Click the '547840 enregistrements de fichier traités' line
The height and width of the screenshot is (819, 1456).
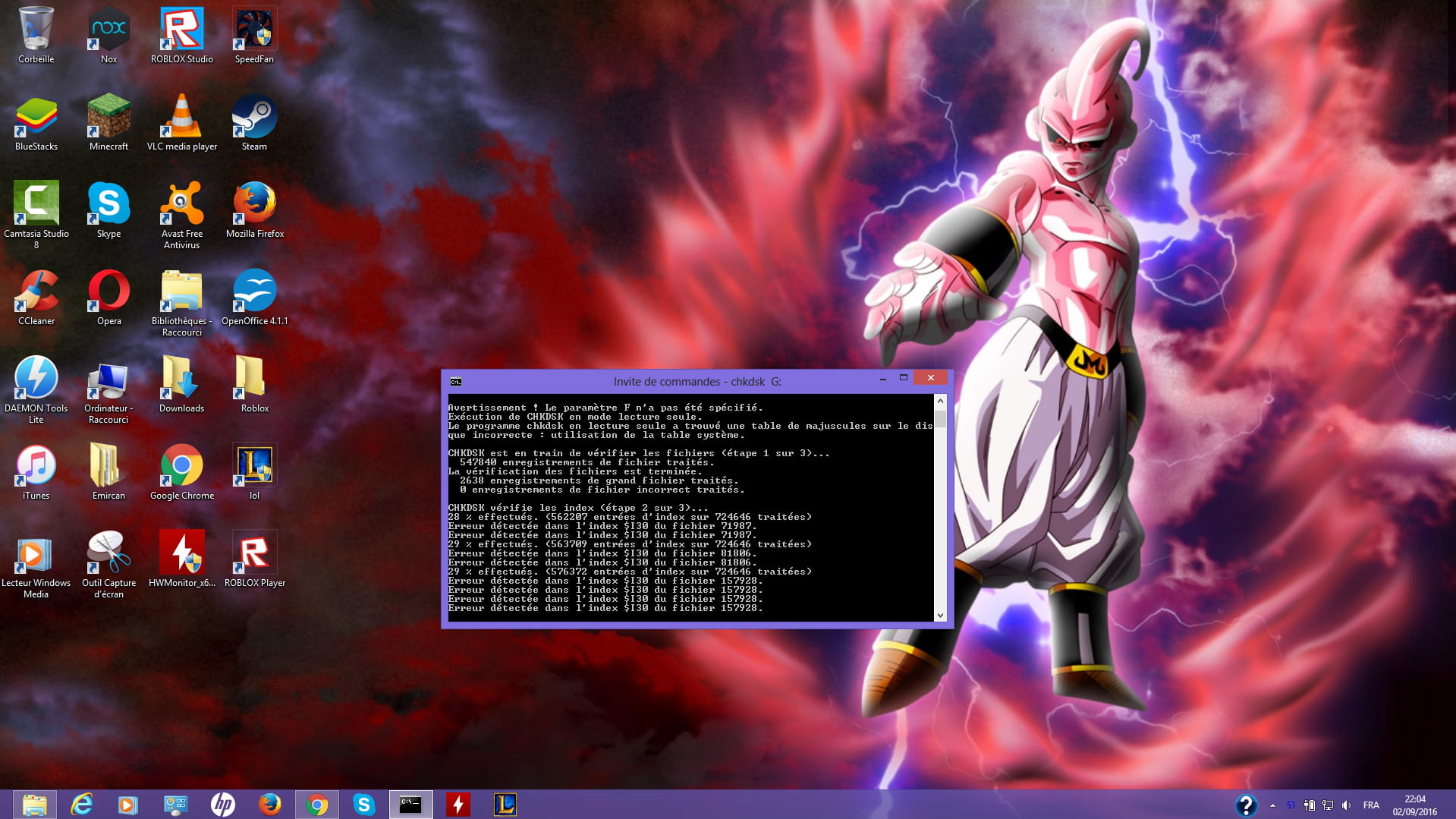586,462
